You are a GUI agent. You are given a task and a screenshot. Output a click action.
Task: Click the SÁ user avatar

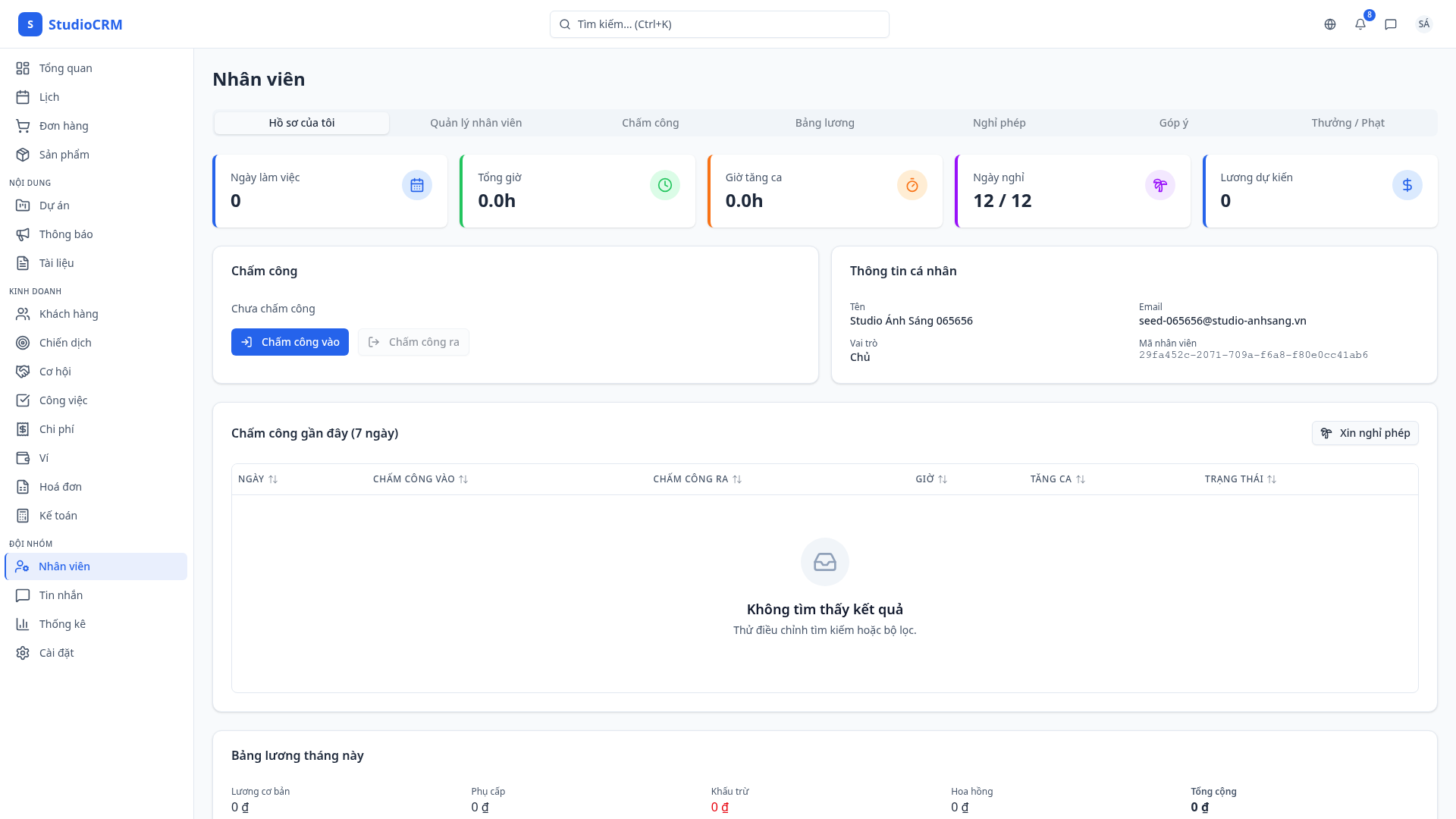[x=1423, y=24]
